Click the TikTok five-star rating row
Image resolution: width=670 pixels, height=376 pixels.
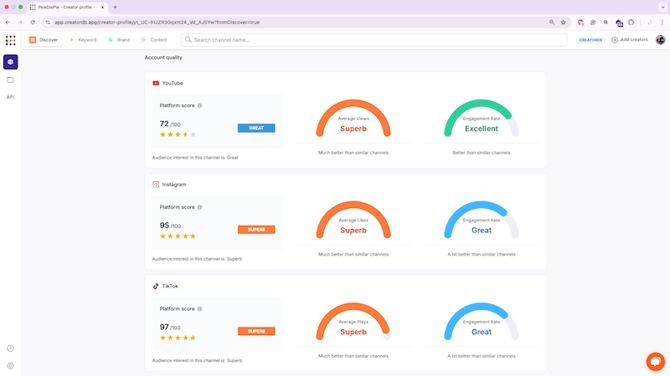coord(178,338)
